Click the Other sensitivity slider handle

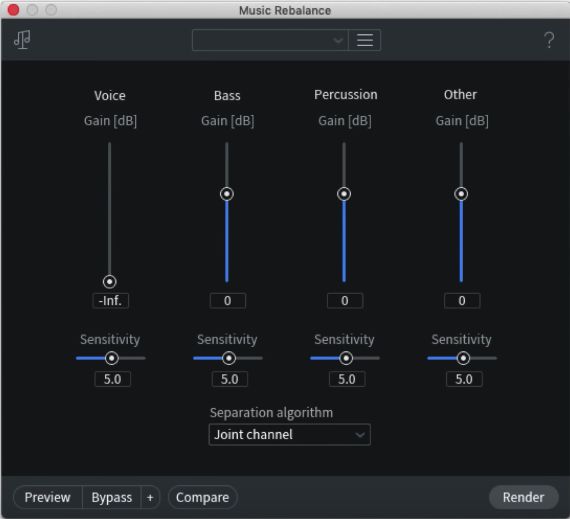463,358
